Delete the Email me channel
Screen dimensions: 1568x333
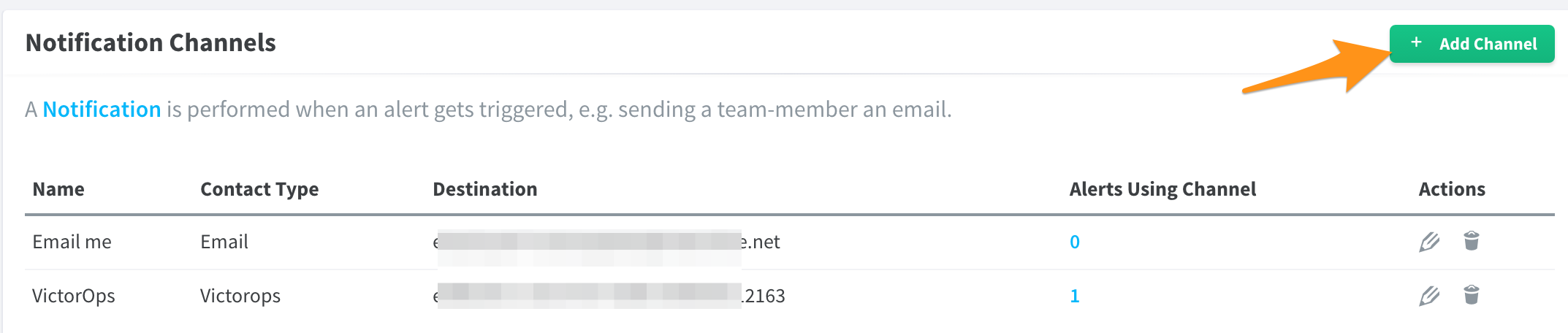click(1472, 240)
